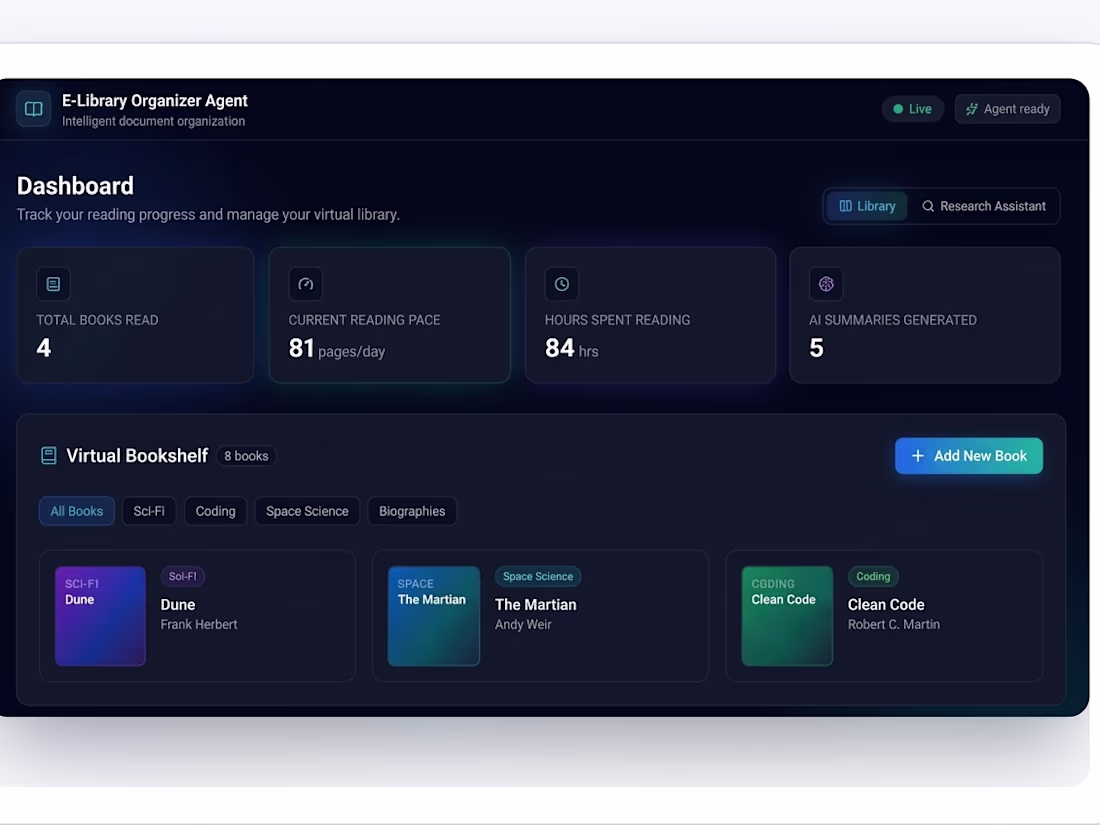Open the Research Assistant tab
This screenshot has height=825, width=1100.
tap(984, 206)
